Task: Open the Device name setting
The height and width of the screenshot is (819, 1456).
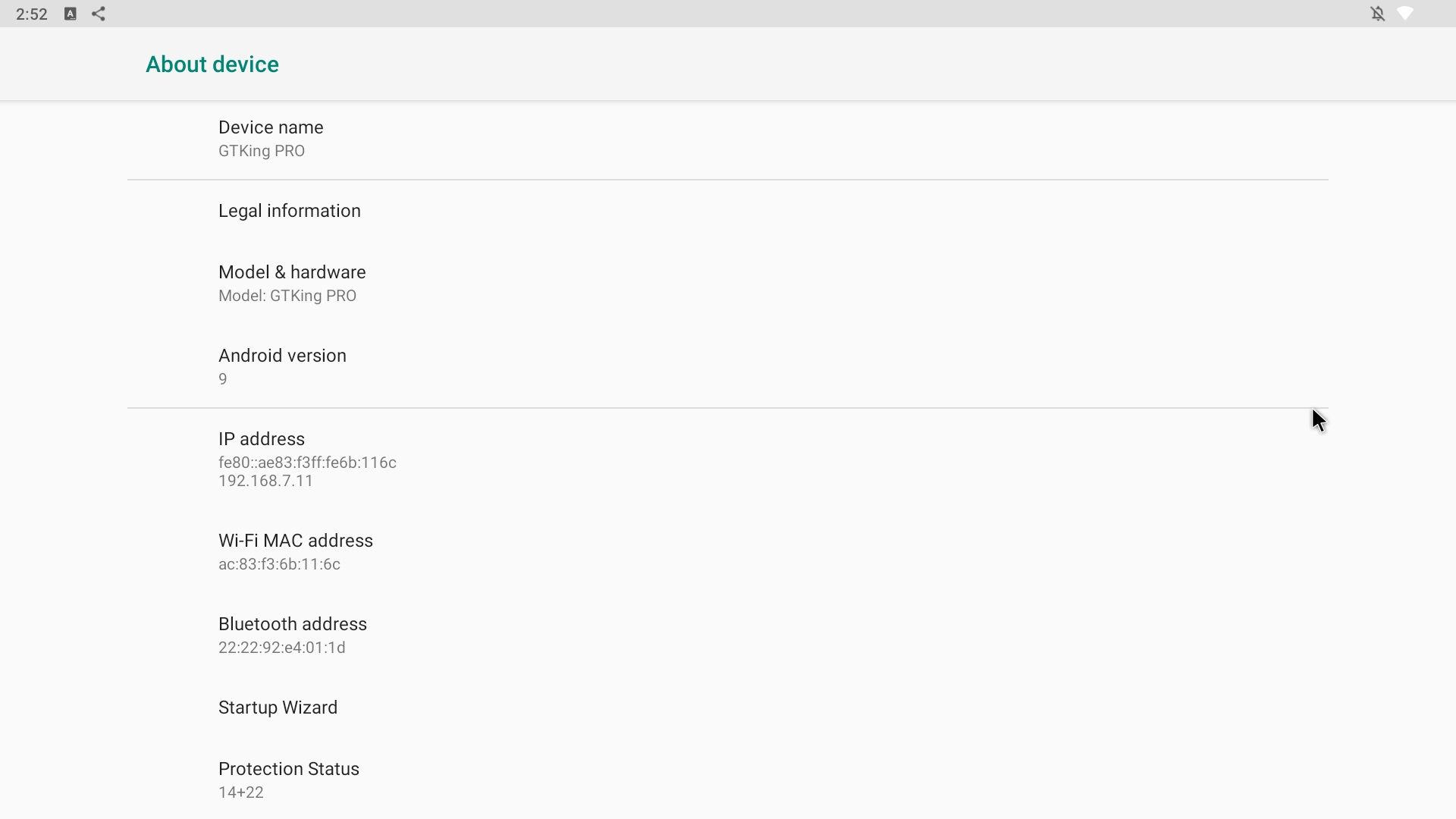Action: tap(728, 139)
